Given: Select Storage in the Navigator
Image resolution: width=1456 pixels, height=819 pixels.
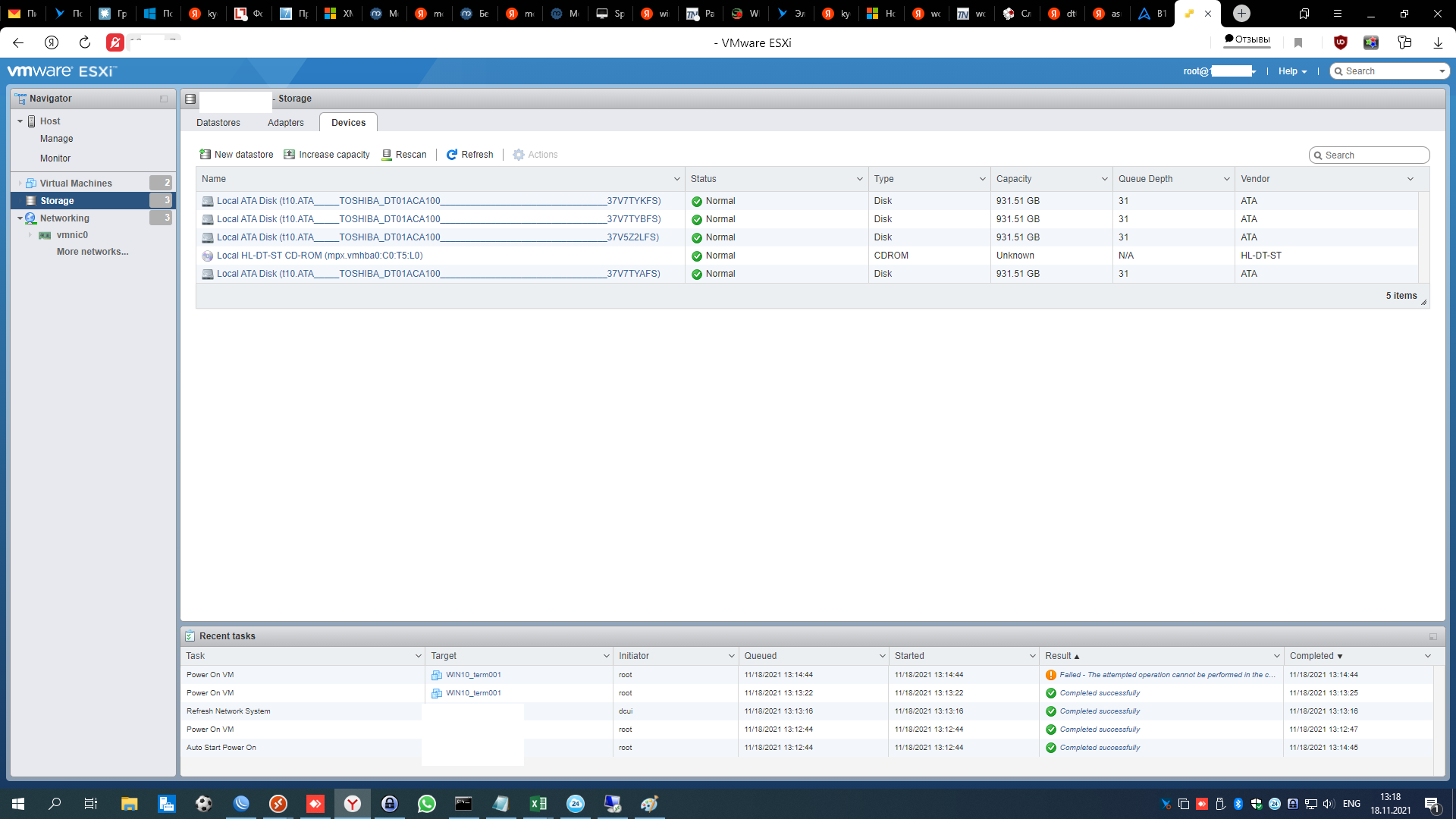Looking at the screenshot, I should pyautogui.click(x=93, y=201).
